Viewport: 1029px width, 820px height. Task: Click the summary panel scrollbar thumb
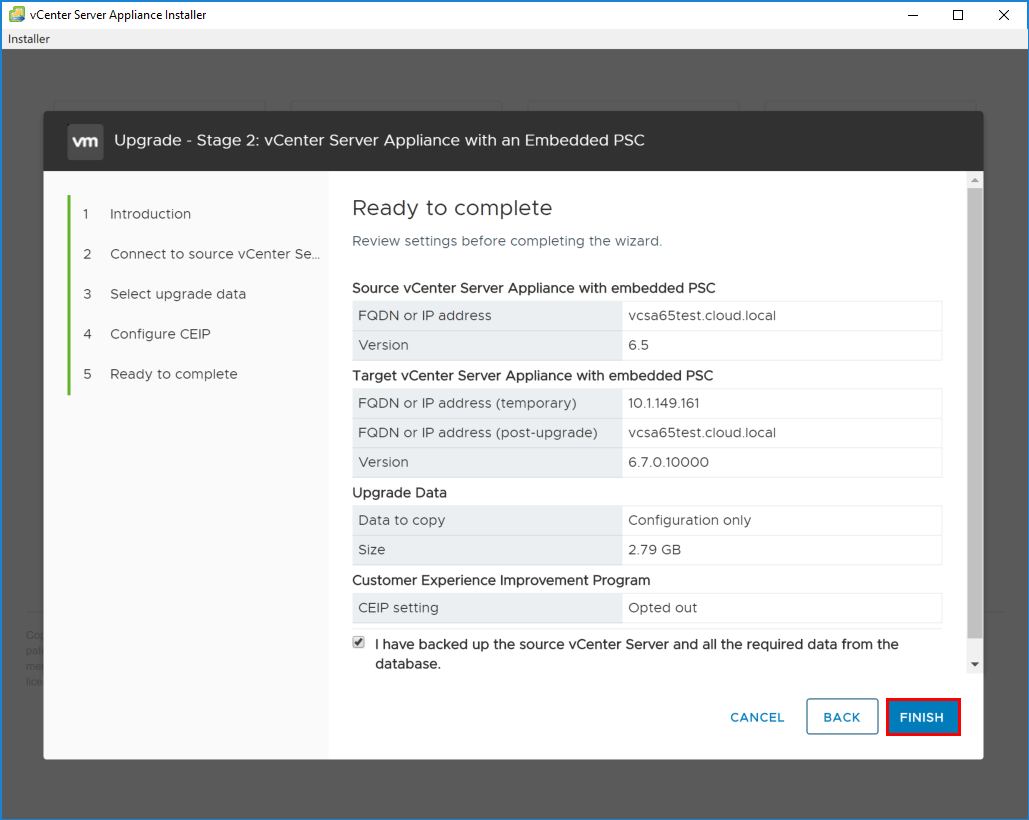pos(975,410)
